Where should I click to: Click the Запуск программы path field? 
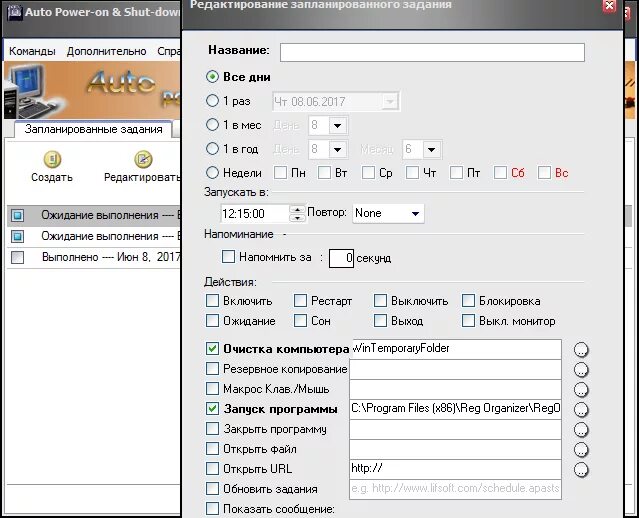455,409
